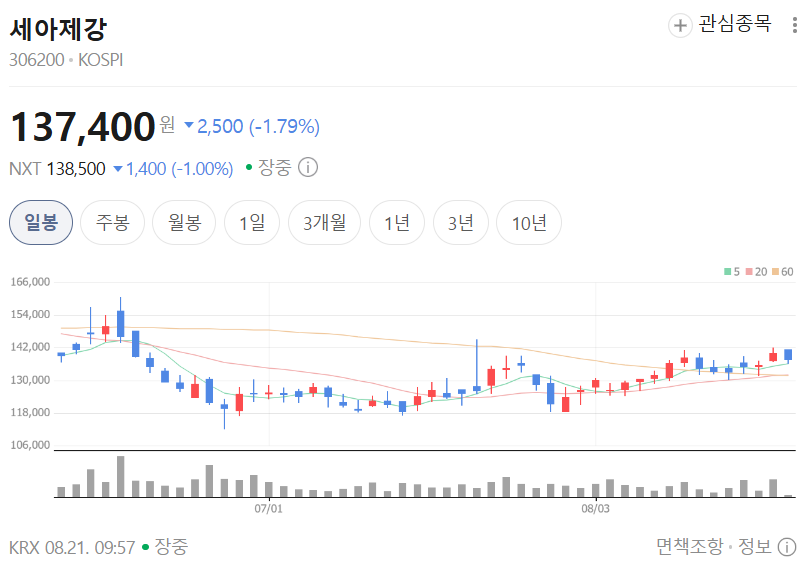Show the 3개월 three-month chart
Screen dimensions: 811x567
click(x=324, y=222)
